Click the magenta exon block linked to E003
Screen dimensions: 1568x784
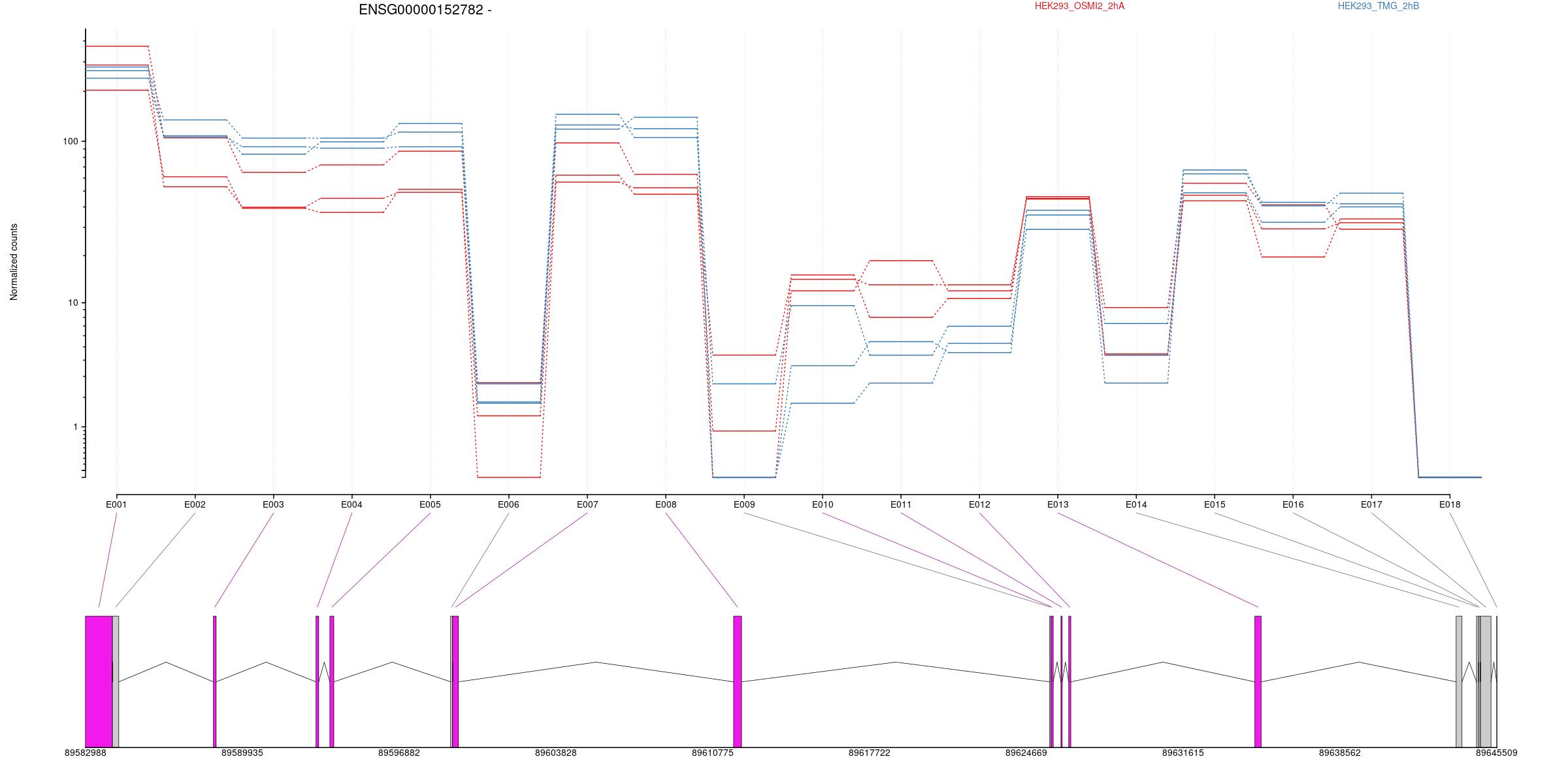click(214, 681)
